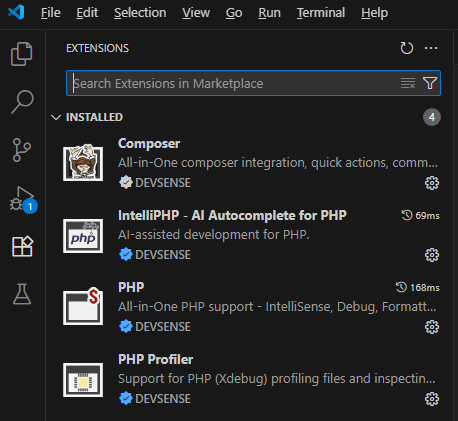
Task: Click 'All-in-One composer integration' description
Action: [278, 163]
